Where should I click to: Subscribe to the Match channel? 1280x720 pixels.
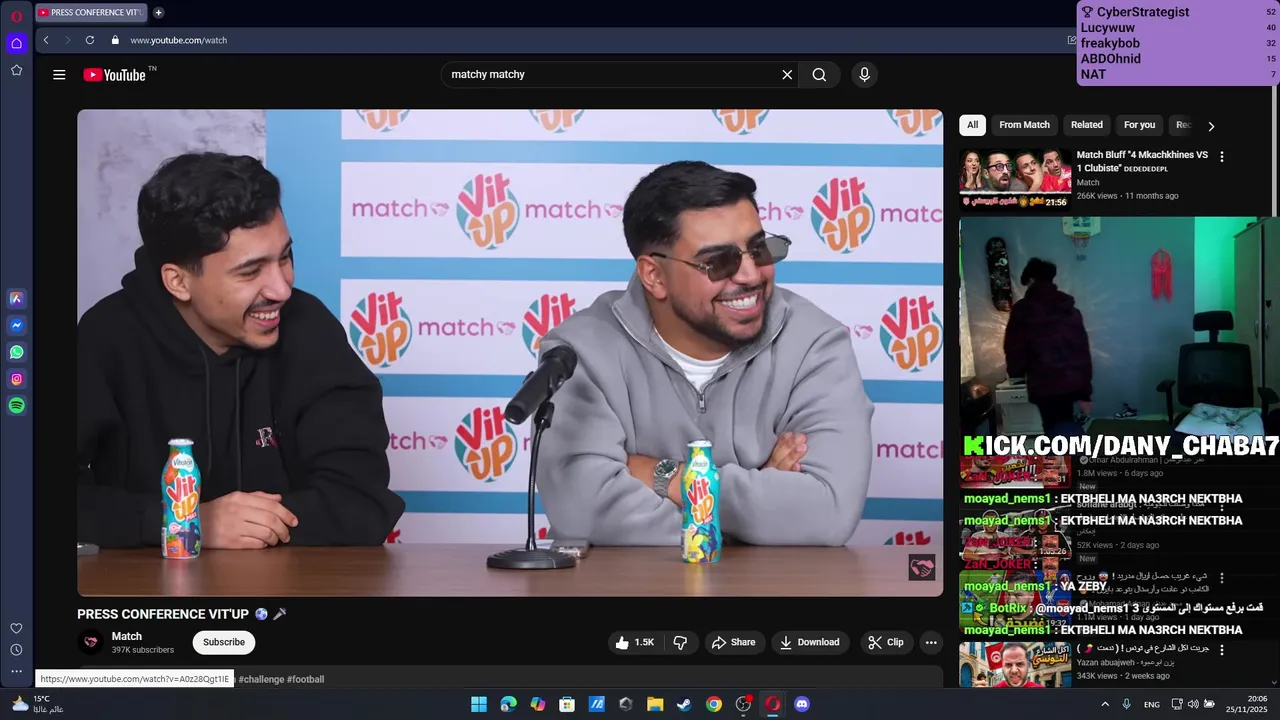tap(224, 642)
